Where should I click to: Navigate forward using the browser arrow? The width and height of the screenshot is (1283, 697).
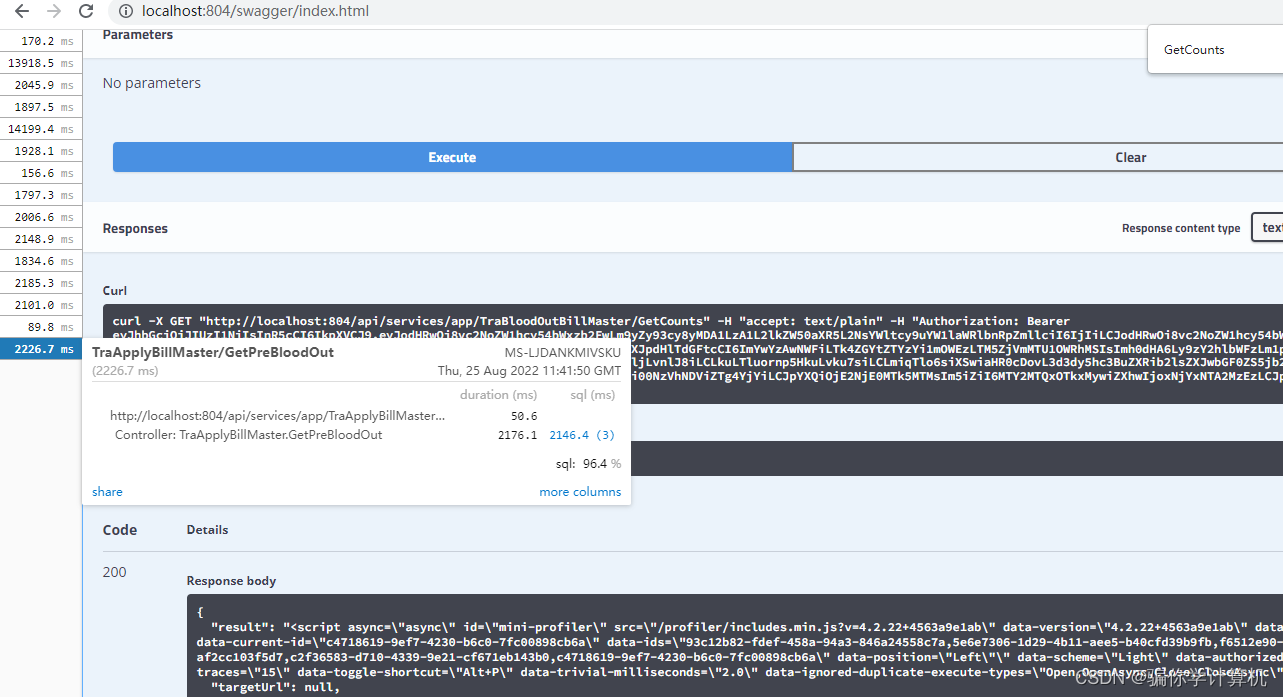52,12
